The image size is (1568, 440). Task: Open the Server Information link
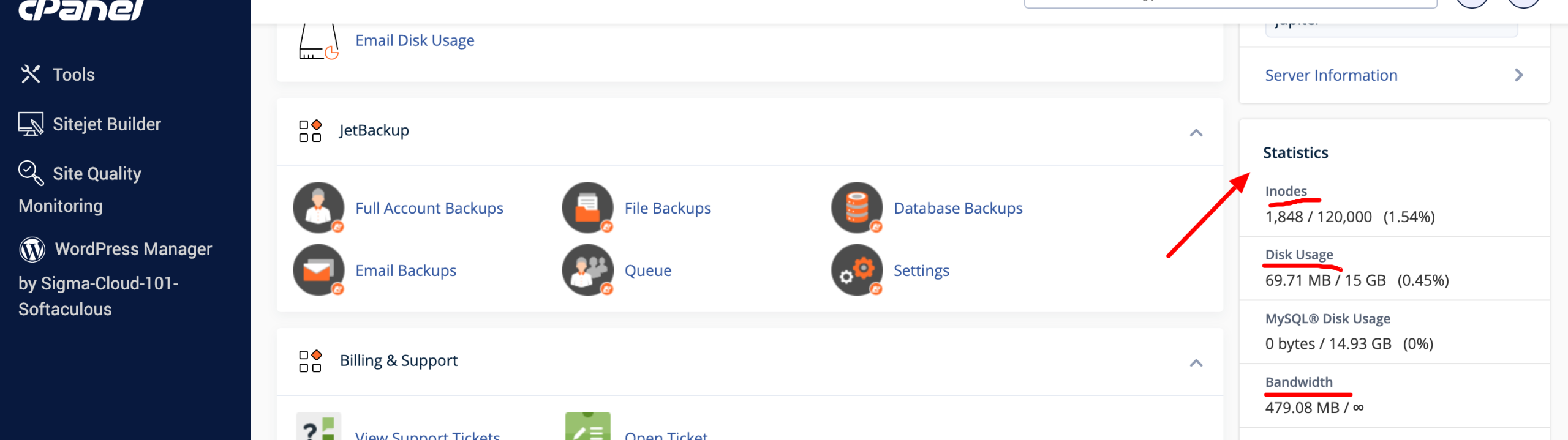[1331, 75]
